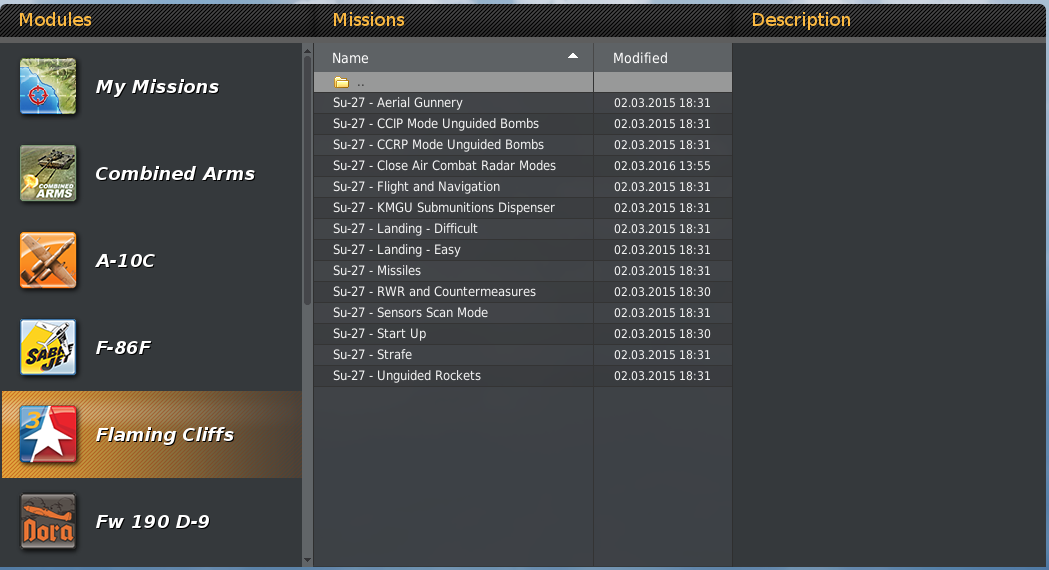Select the A-10C module icon
This screenshot has width=1049, height=570.
point(48,261)
